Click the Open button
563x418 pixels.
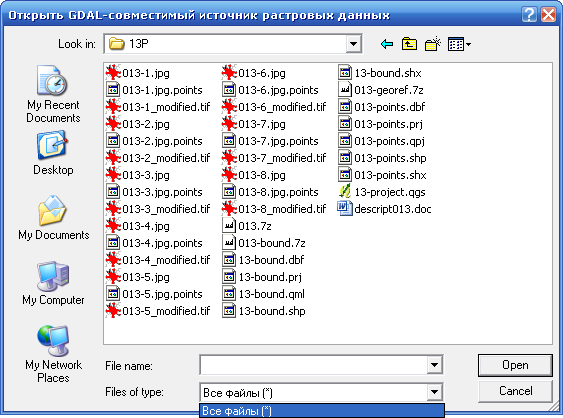tap(515, 365)
